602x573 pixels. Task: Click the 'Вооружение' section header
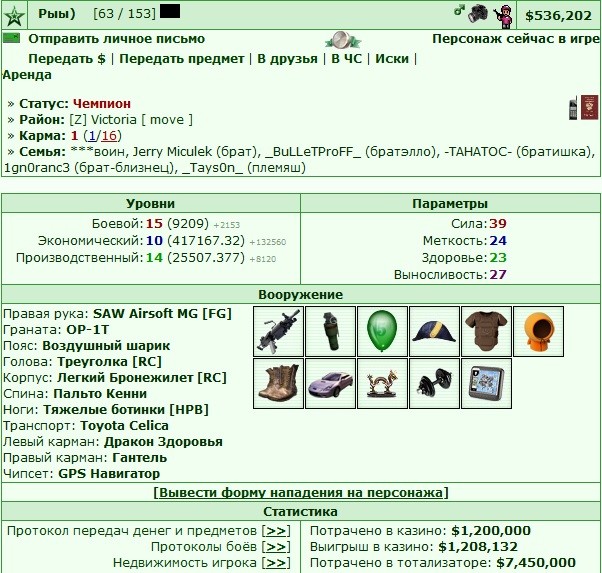[x=301, y=295]
